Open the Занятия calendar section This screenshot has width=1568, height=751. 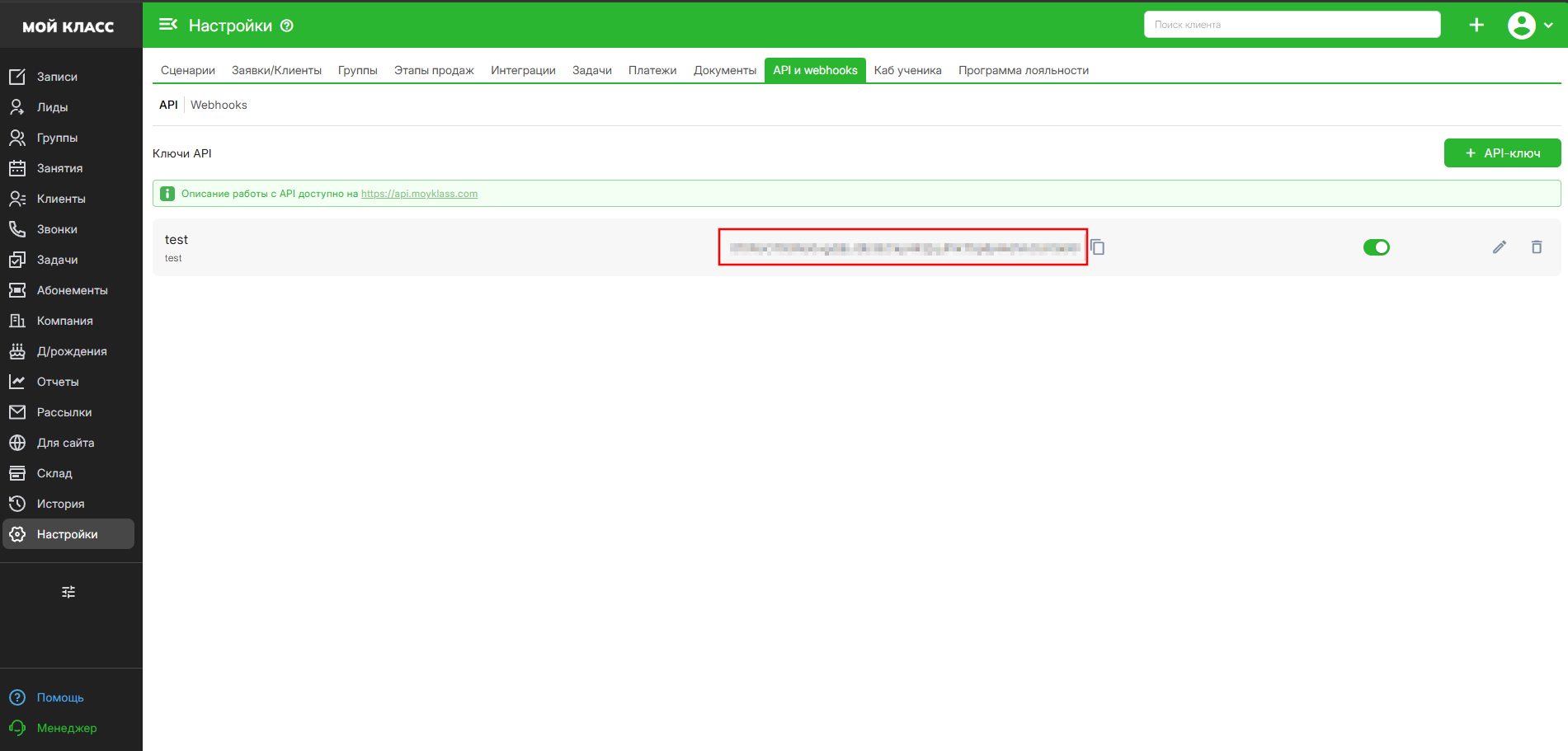pyautogui.click(x=68, y=168)
